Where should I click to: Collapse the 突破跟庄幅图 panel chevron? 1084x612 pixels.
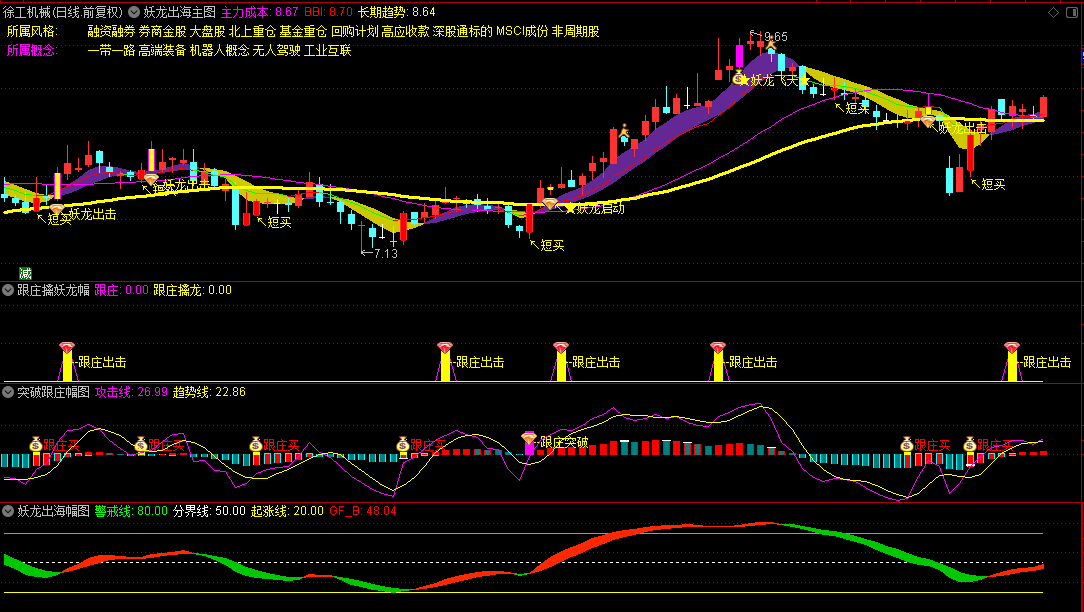click(8, 392)
